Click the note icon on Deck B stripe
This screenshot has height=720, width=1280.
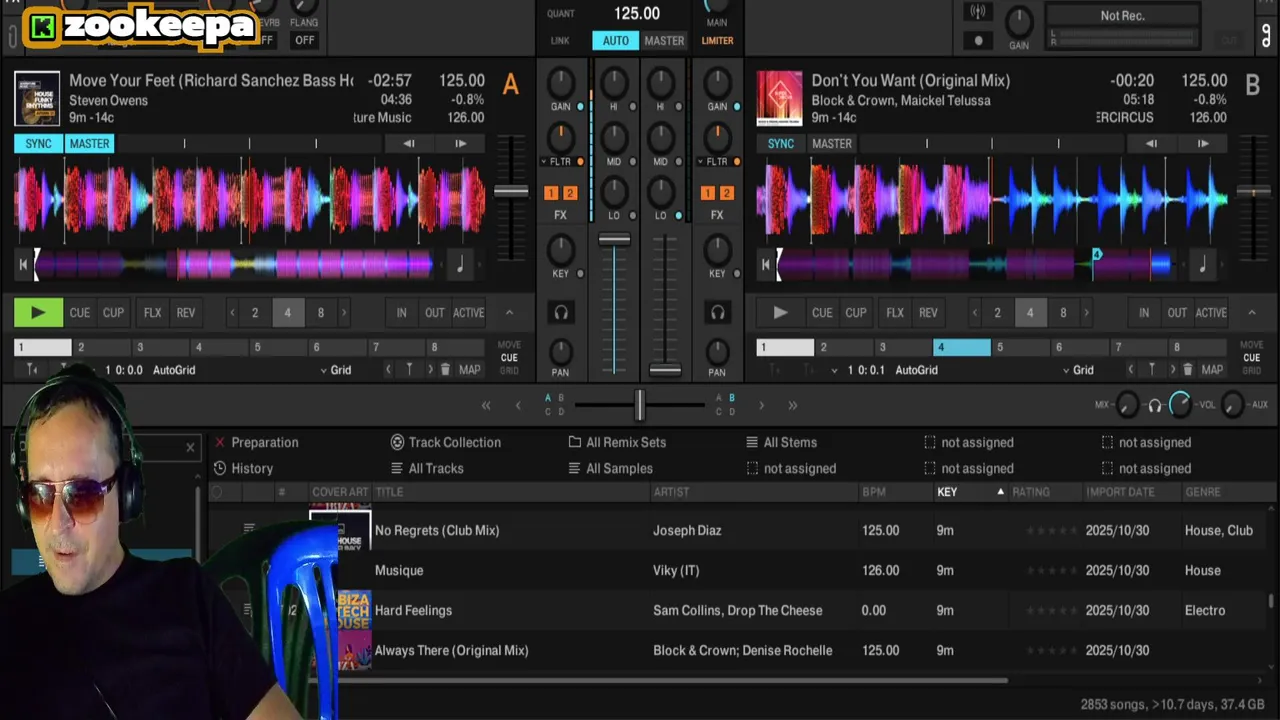coord(1203,265)
